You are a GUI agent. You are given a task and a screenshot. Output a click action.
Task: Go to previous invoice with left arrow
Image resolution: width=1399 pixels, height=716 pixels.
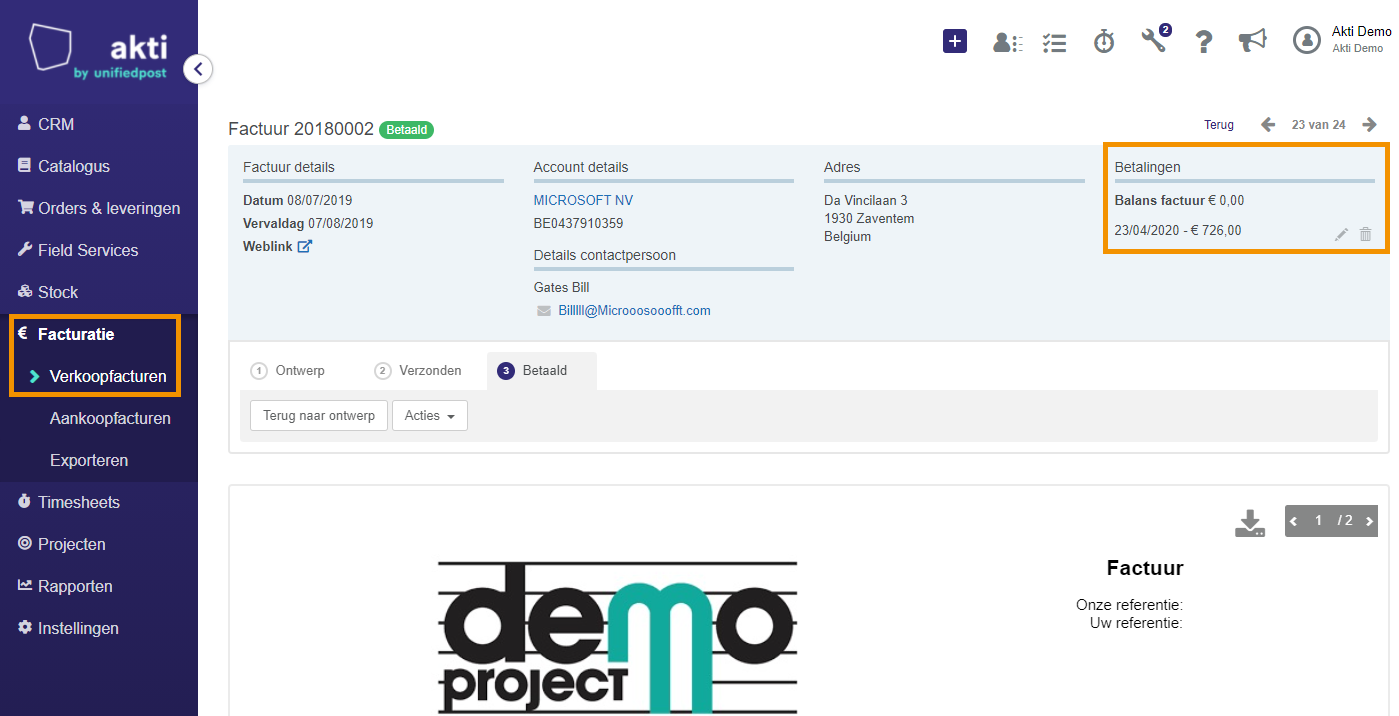point(1268,125)
